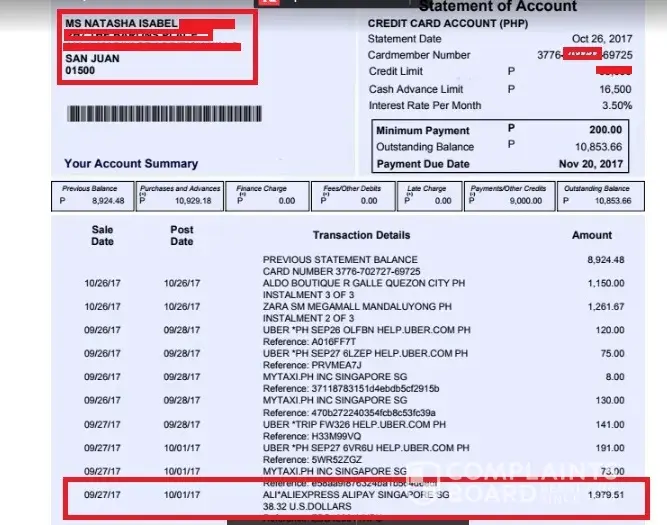Screen dimensions: 667x525
Task: Click the Complaints Board watermark logo
Action: tap(513, 483)
